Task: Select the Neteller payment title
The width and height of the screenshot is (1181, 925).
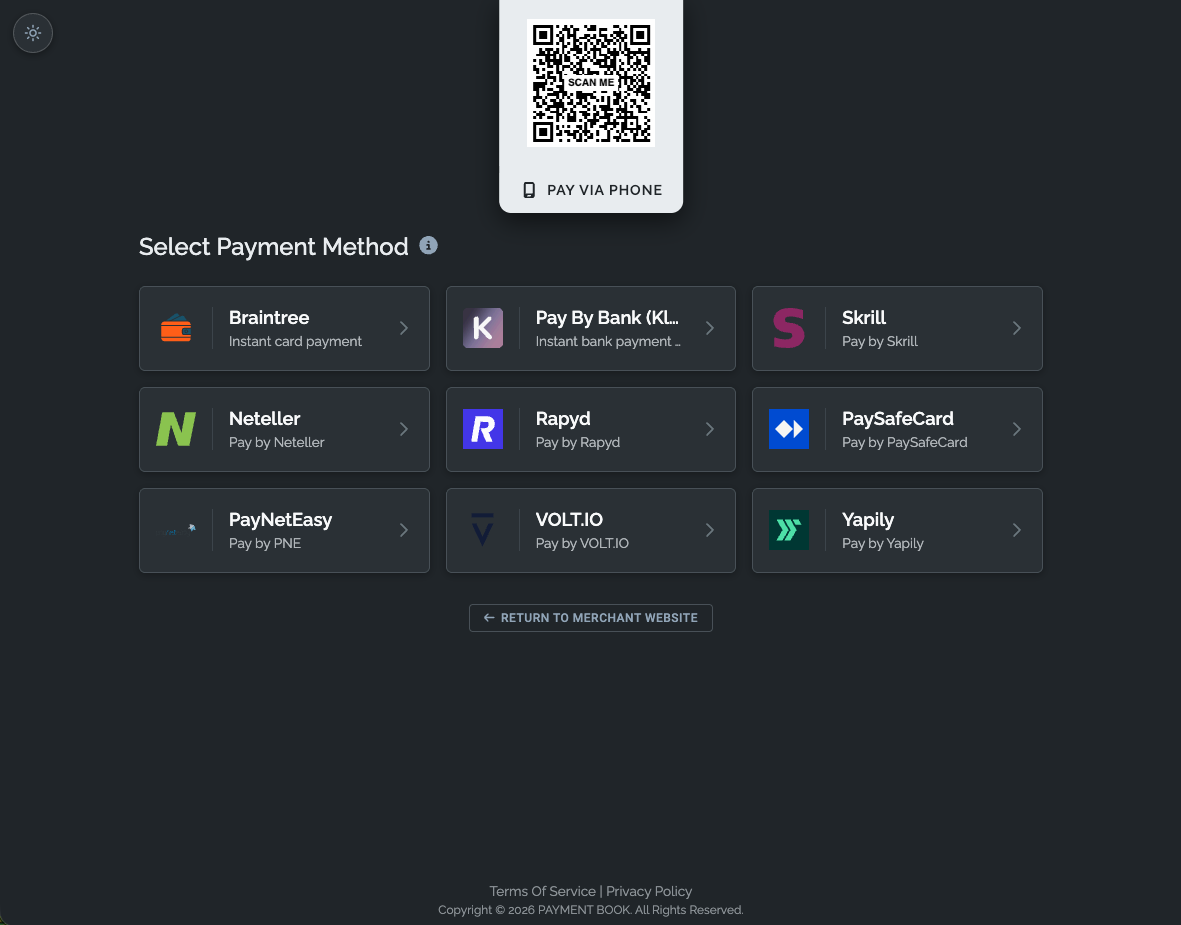Action: coord(264,419)
